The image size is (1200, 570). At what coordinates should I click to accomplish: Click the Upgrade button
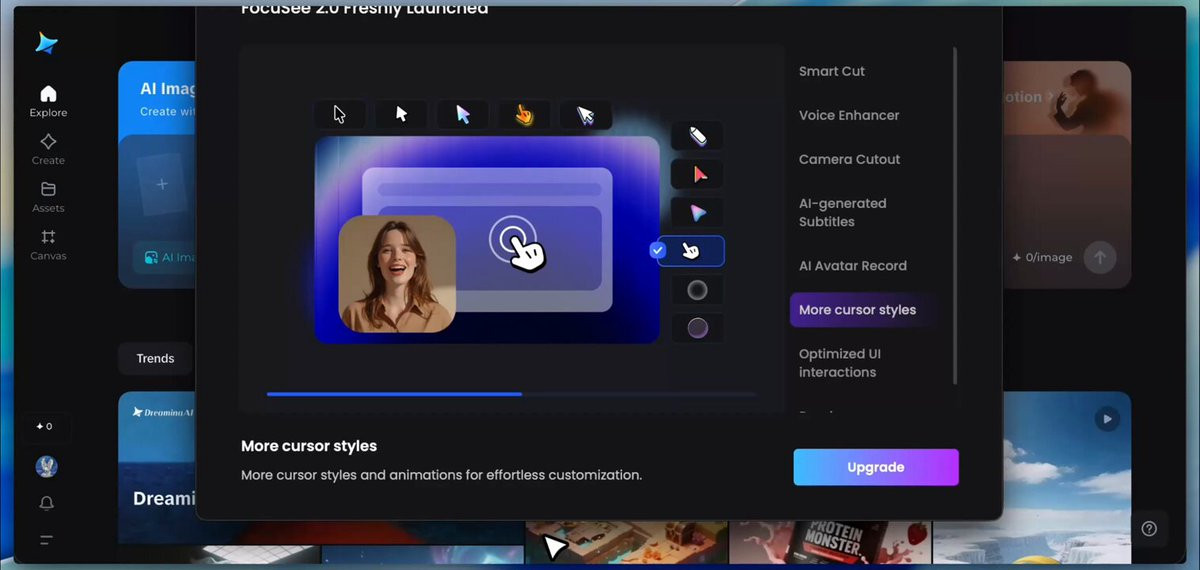pos(876,467)
